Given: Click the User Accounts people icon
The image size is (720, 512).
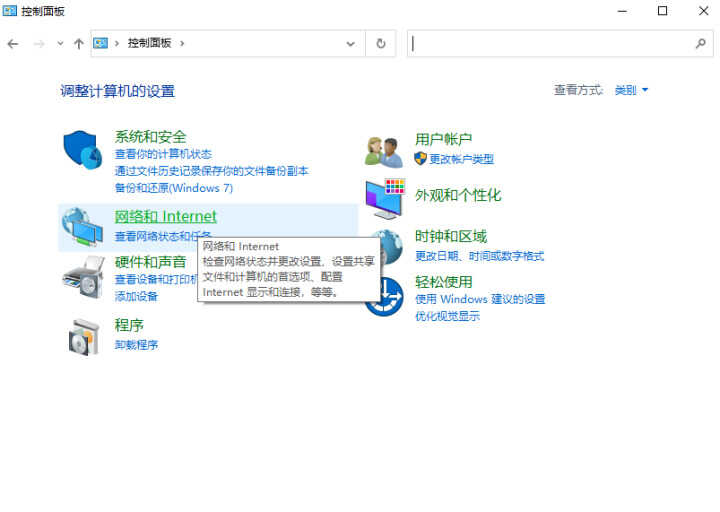Looking at the screenshot, I should (x=385, y=150).
